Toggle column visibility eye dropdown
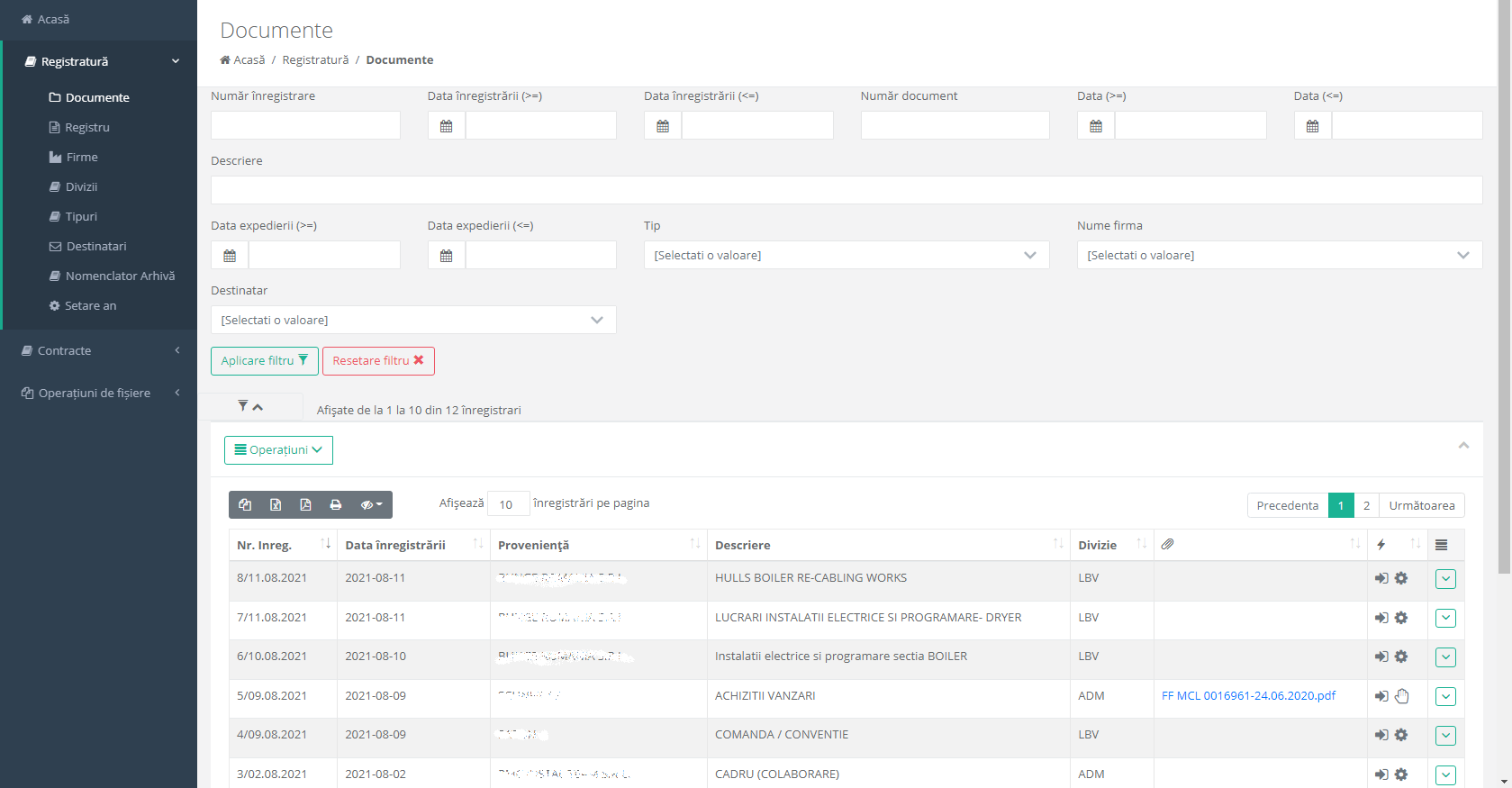Viewport: 1512px width, 788px height. (x=371, y=505)
